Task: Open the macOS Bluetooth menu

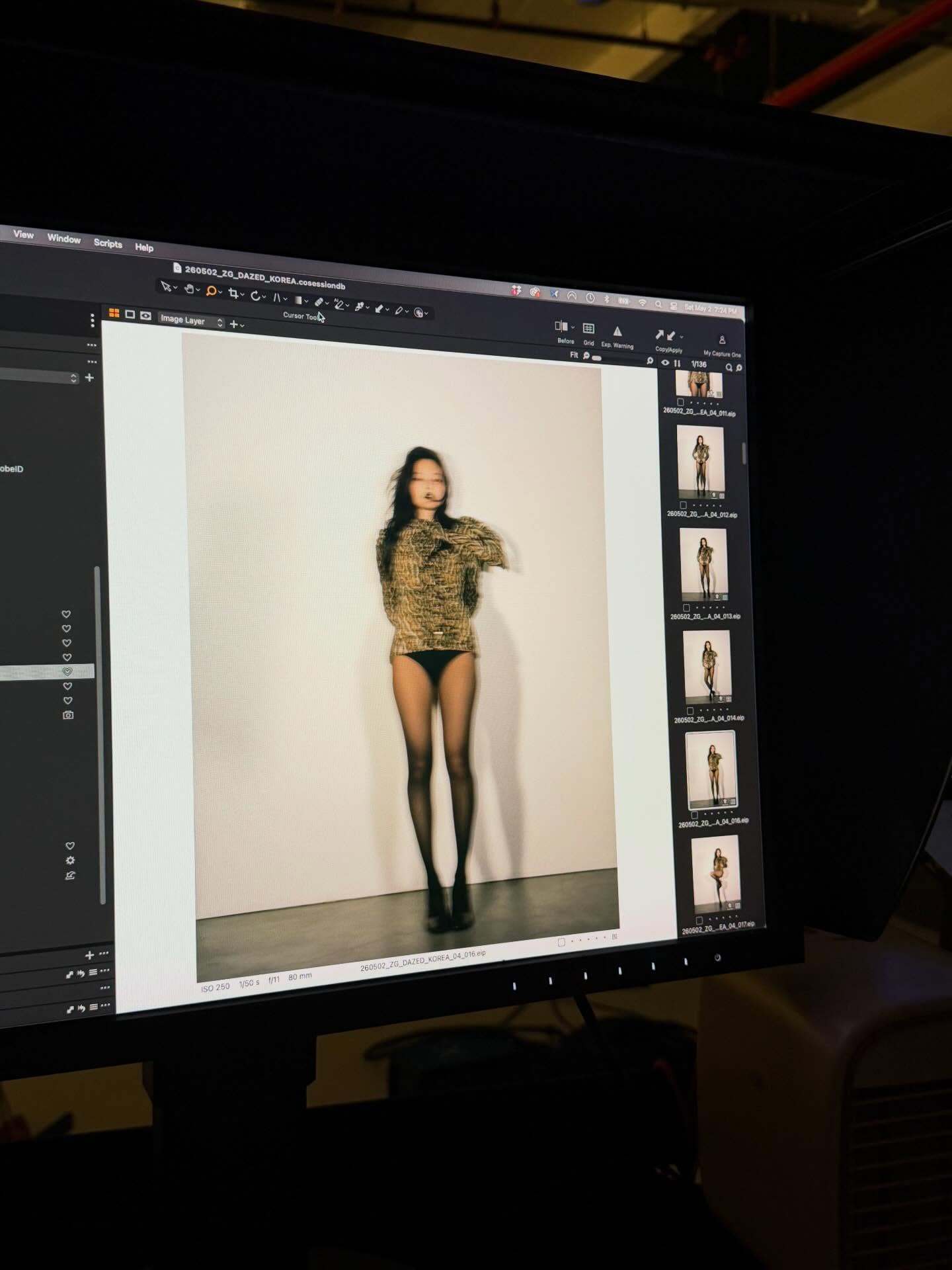Action: (x=607, y=299)
